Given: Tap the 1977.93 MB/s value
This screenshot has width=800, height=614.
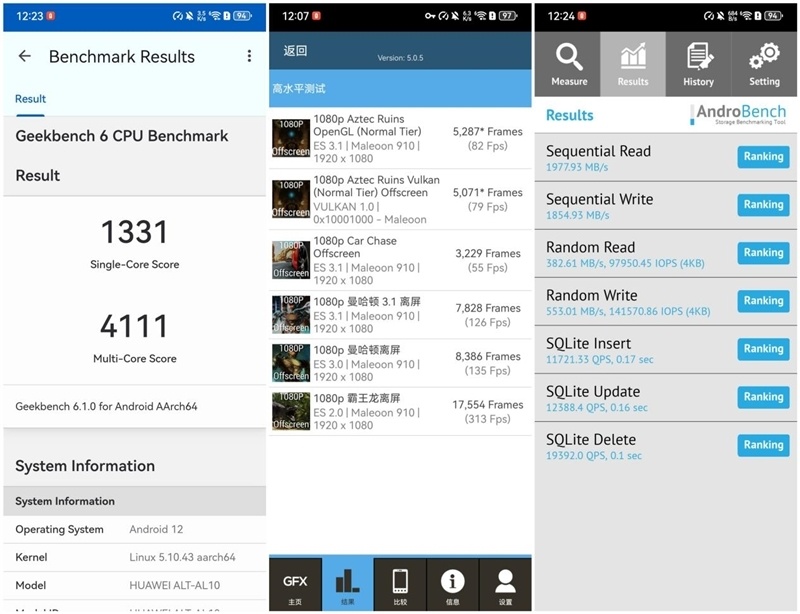Looking at the screenshot, I should [x=577, y=167].
